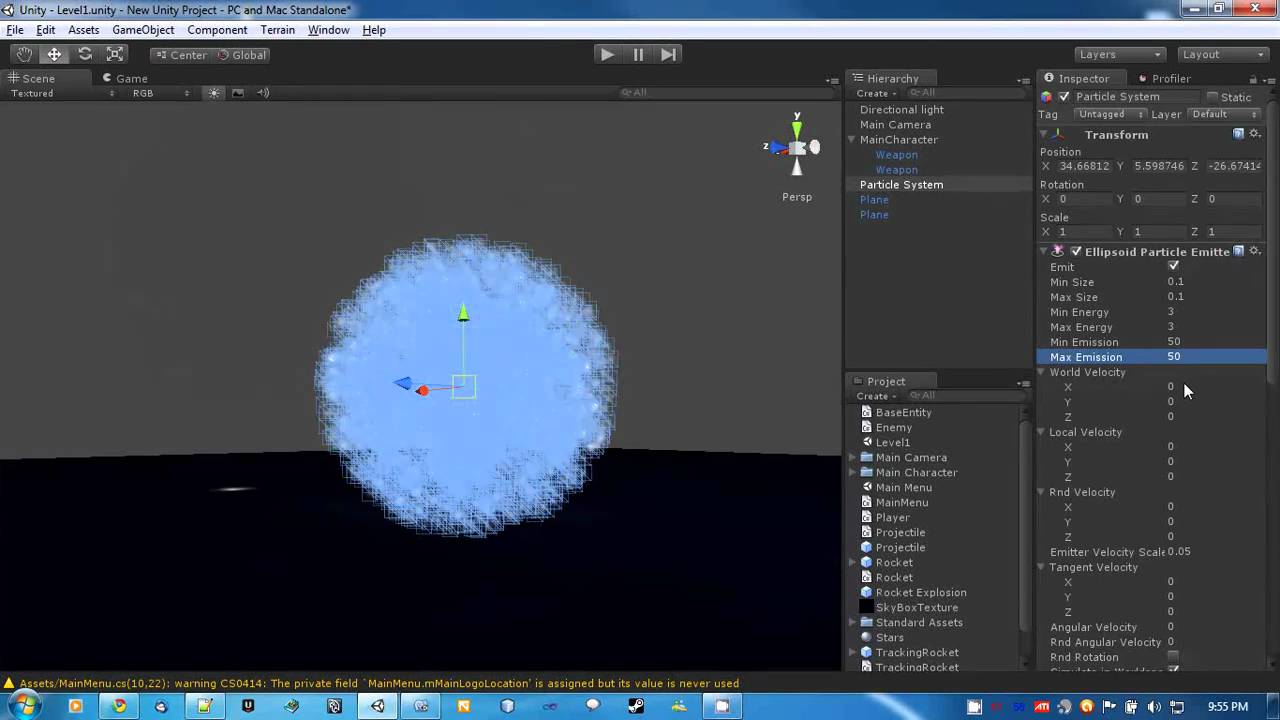The height and width of the screenshot is (720, 1280).
Task: Open the Transform component help icon
Action: tap(1238, 134)
